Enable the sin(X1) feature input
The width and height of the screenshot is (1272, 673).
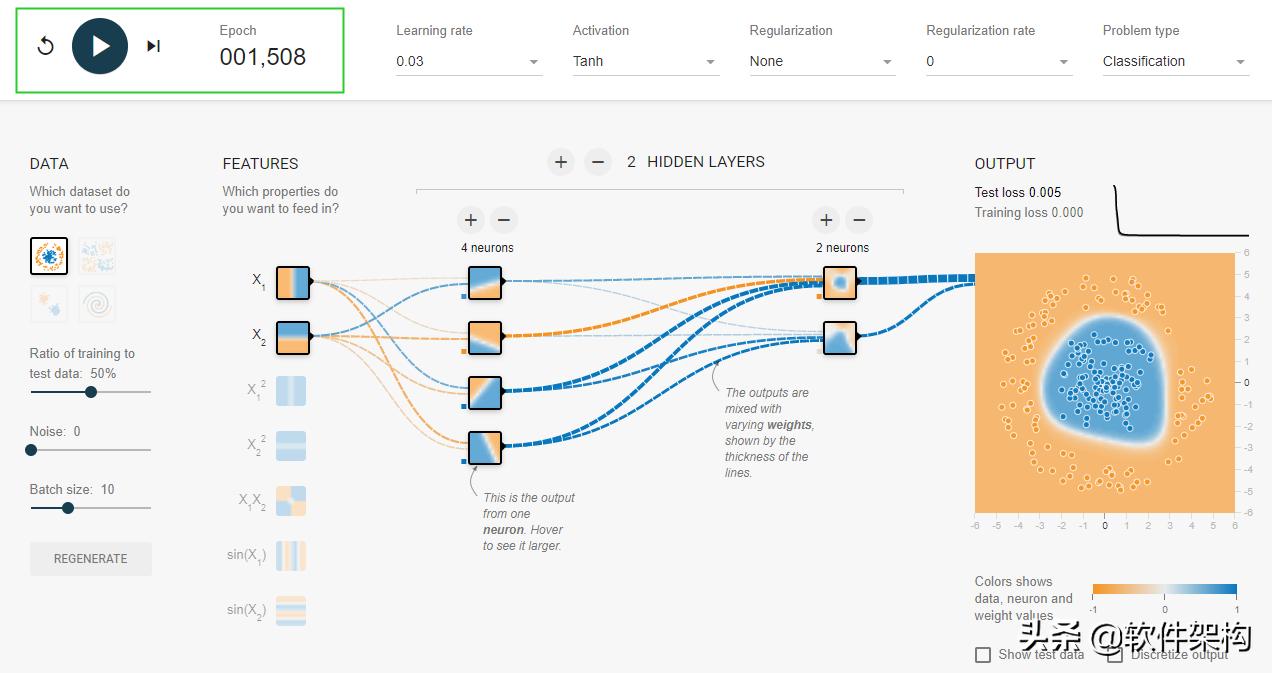pos(291,555)
